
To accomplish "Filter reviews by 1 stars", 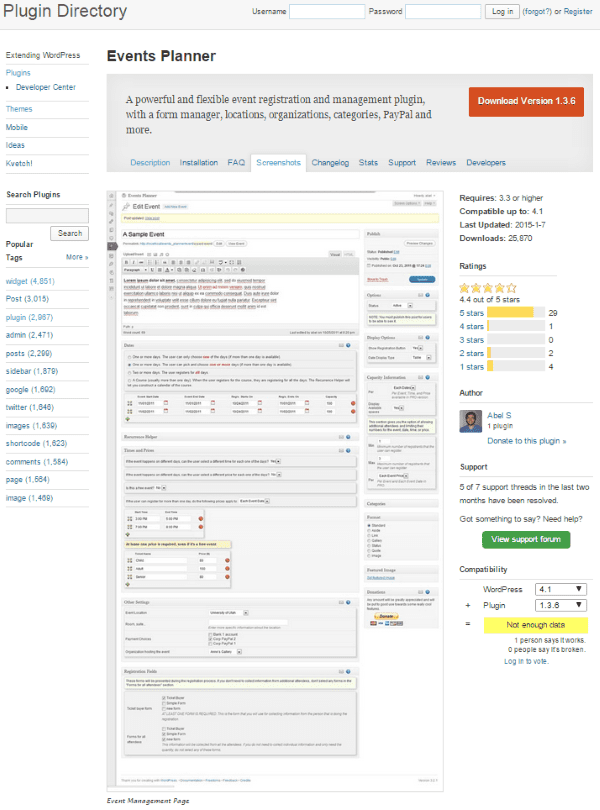I will (471, 367).
